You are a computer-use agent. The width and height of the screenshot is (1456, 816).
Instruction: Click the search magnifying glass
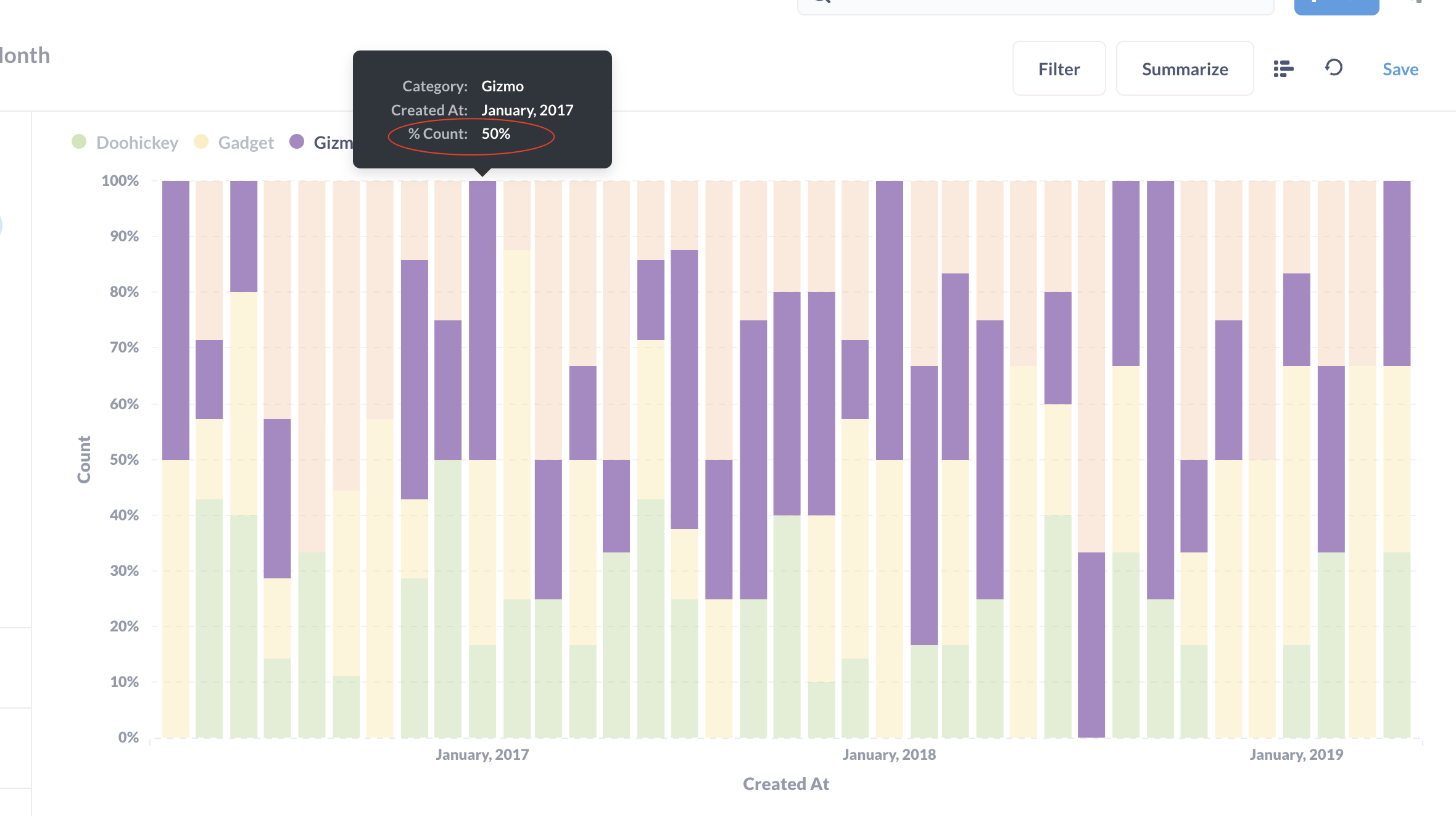click(x=821, y=3)
